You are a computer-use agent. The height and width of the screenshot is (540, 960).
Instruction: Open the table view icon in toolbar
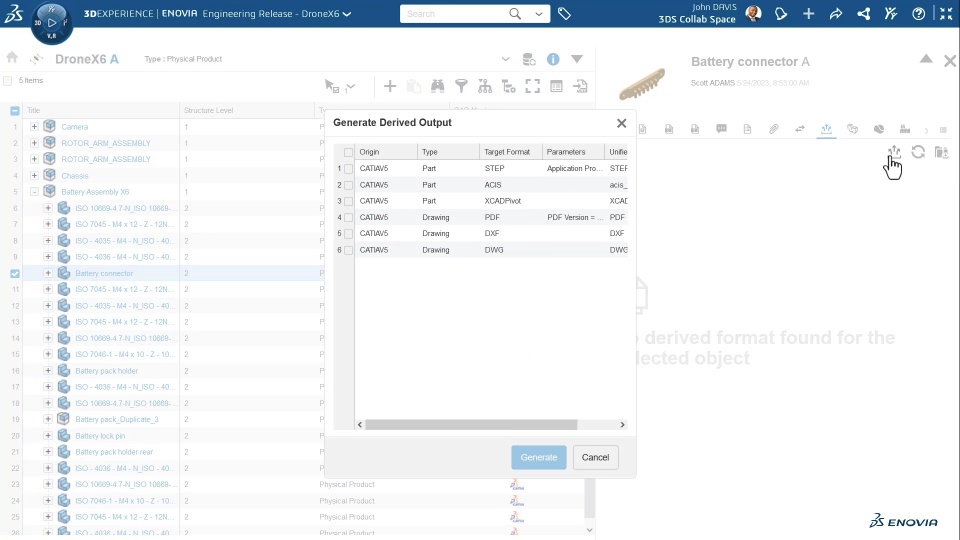[x=556, y=86]
